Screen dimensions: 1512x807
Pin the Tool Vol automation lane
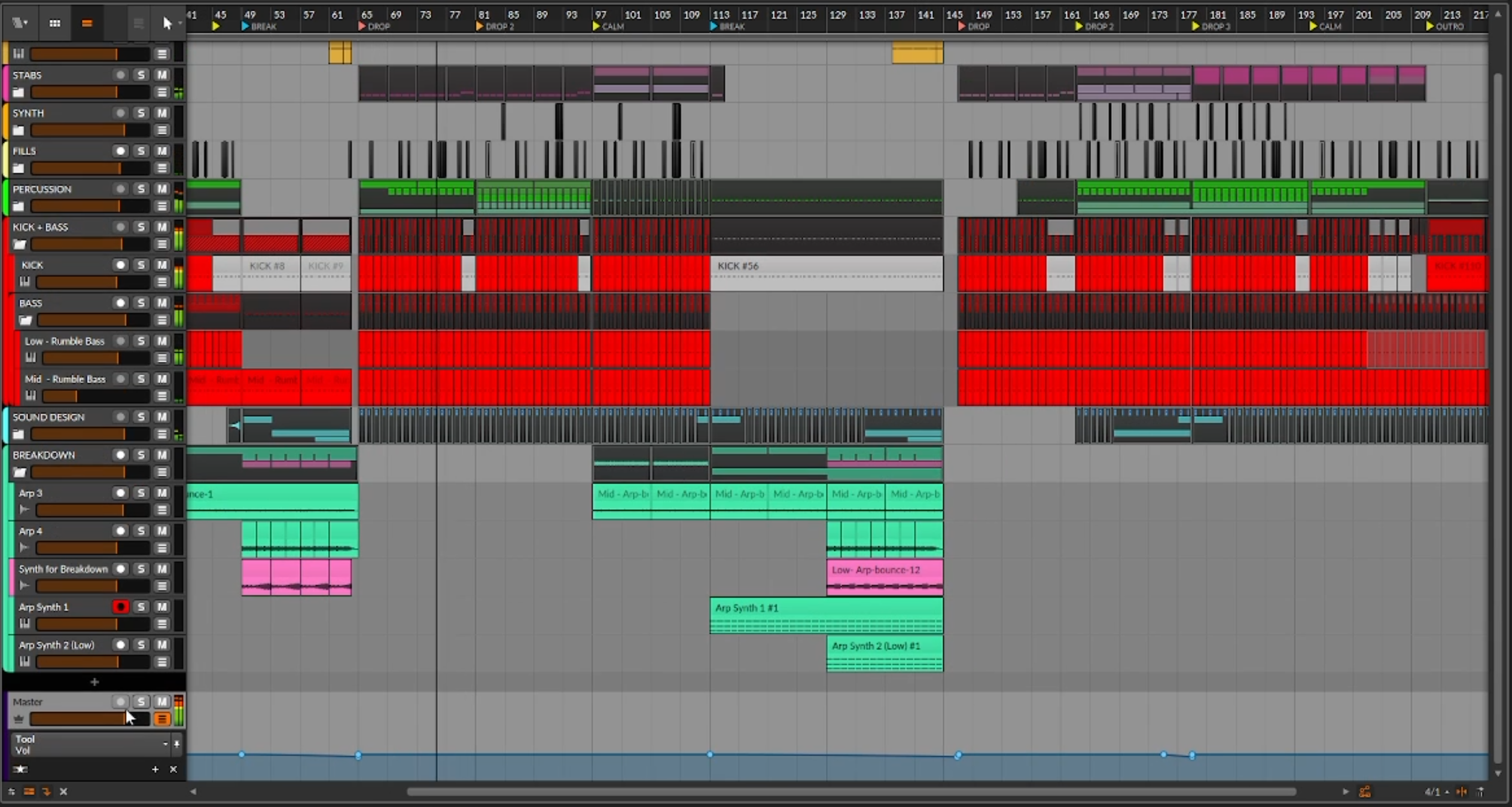[x=176, y=744]
